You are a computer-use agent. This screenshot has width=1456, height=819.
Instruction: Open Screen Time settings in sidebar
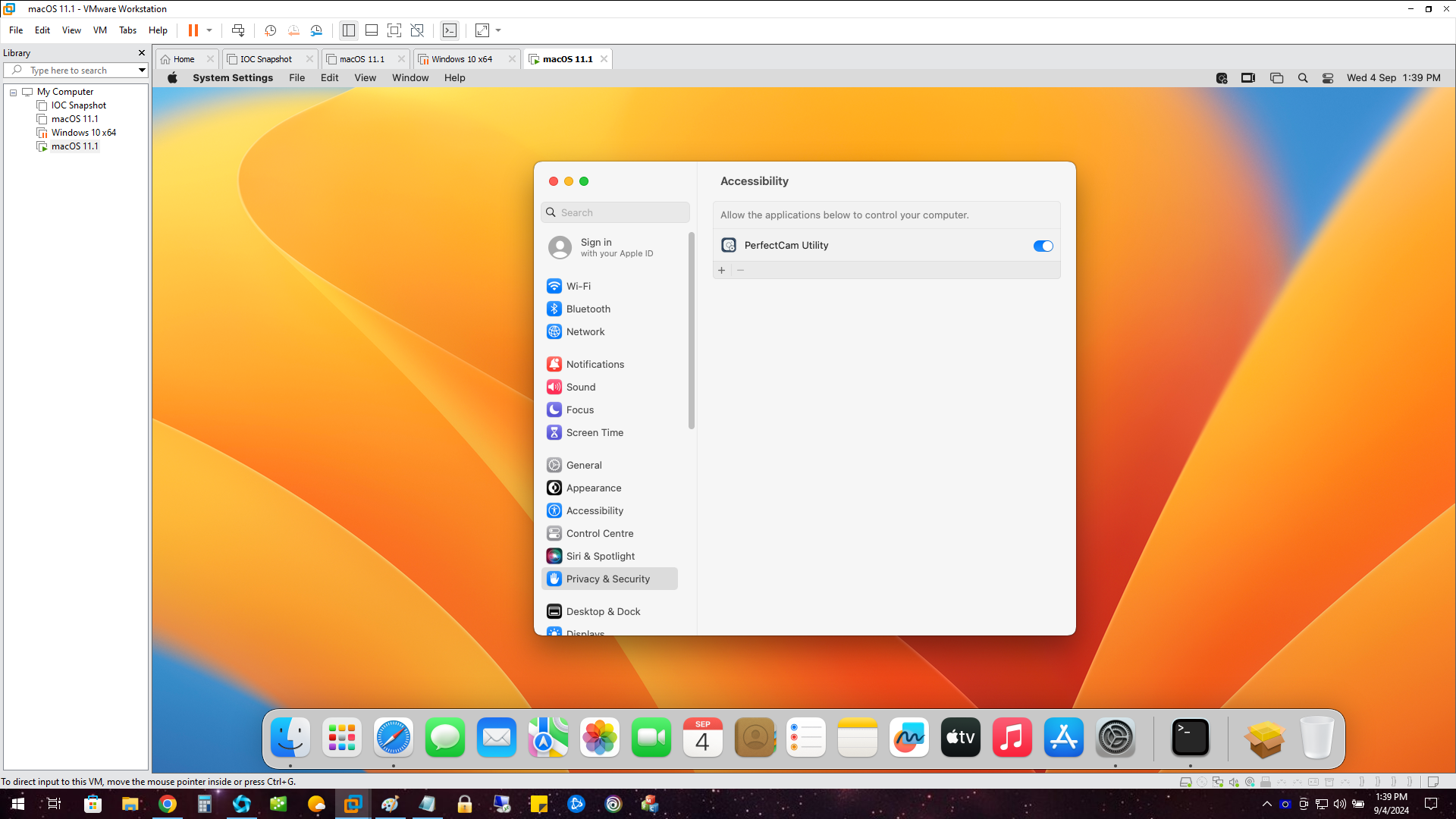(610, 432)
